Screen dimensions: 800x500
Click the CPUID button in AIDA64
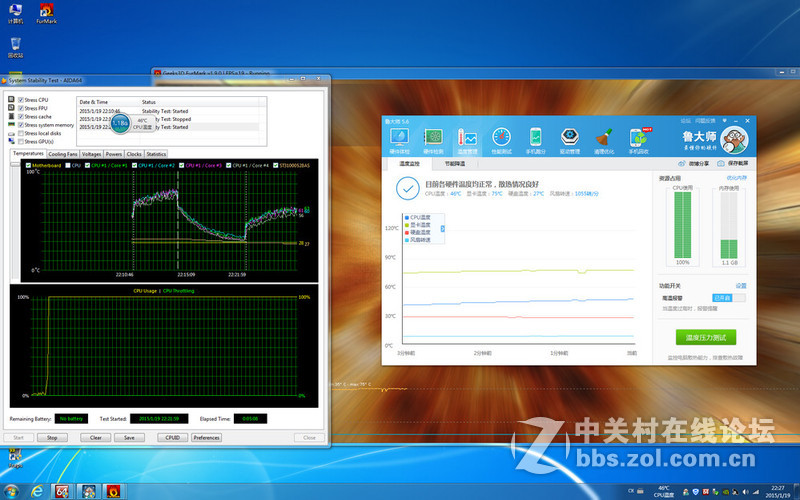[x=172, y=438]
